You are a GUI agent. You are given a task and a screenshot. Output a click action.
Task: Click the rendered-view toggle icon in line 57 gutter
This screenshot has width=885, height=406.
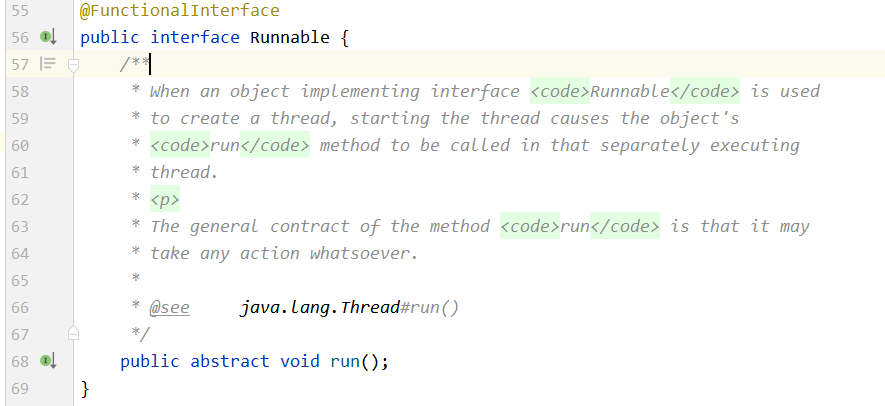pyautogui.click(x=48, y=64)
